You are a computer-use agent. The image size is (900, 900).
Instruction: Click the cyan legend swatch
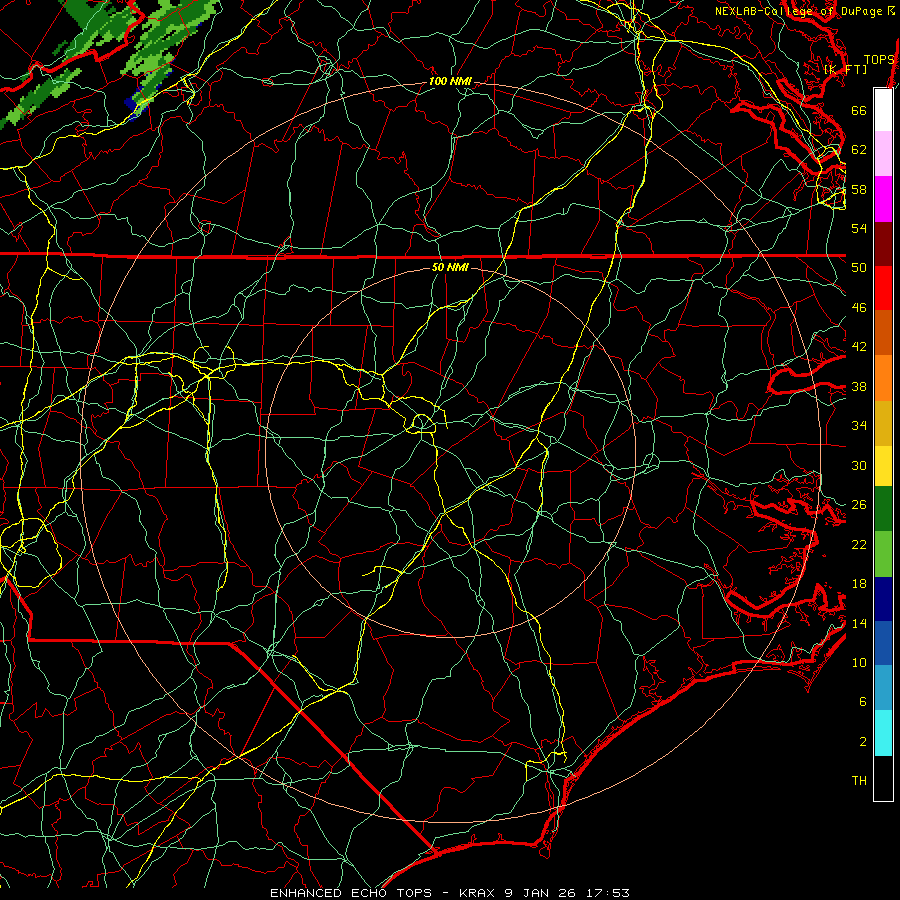[883, 733]
